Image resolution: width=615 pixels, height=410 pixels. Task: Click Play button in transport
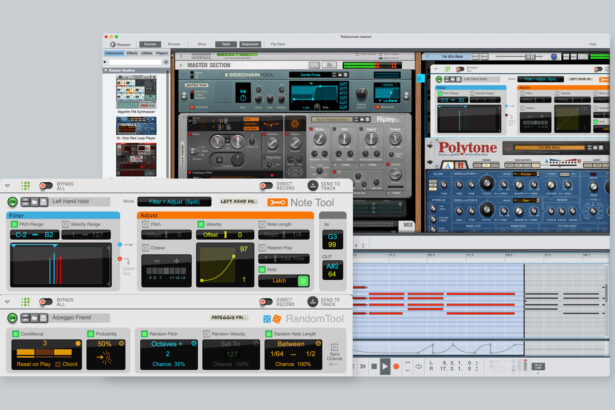pos(385,366)
